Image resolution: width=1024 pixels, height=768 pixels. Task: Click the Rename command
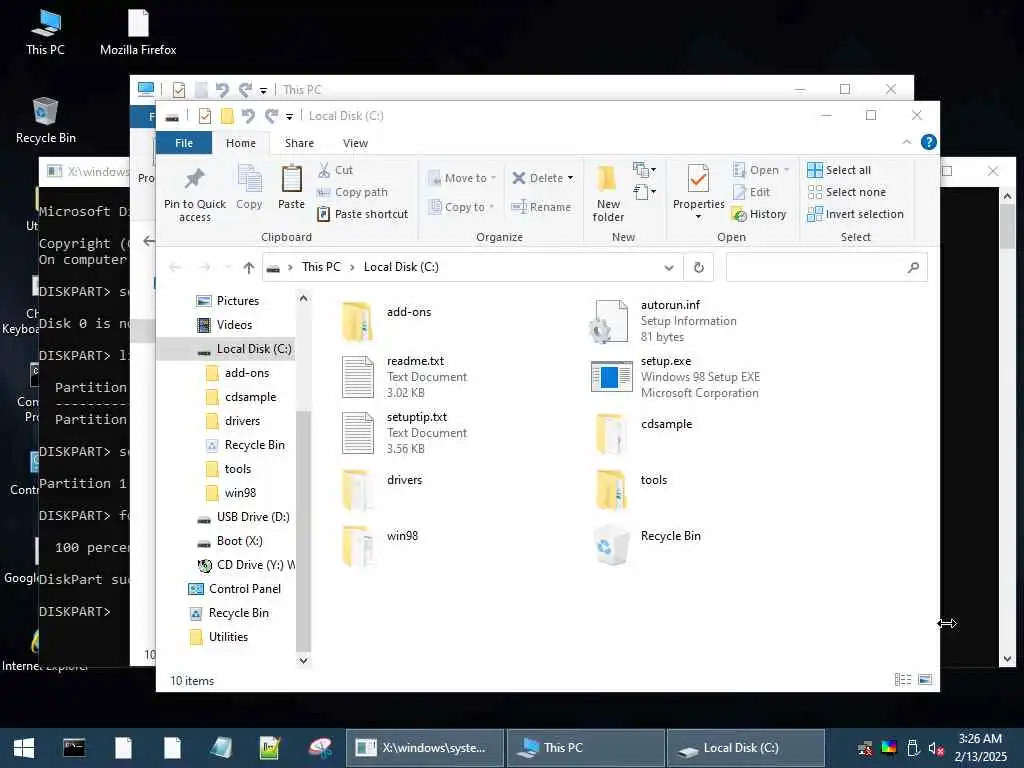pos(541,207)
